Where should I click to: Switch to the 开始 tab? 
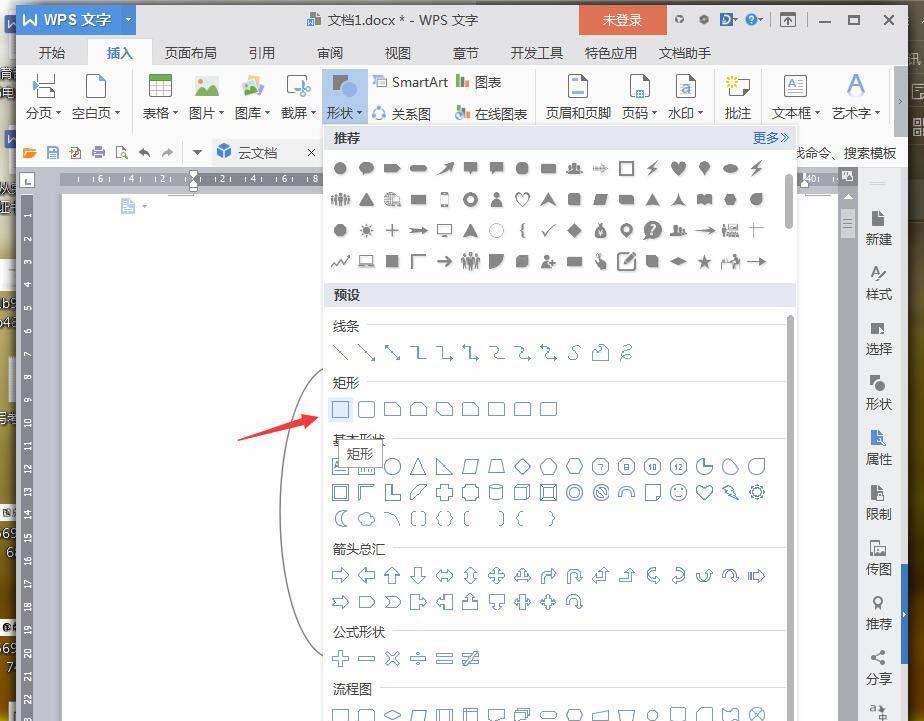[x=51, y=53]
